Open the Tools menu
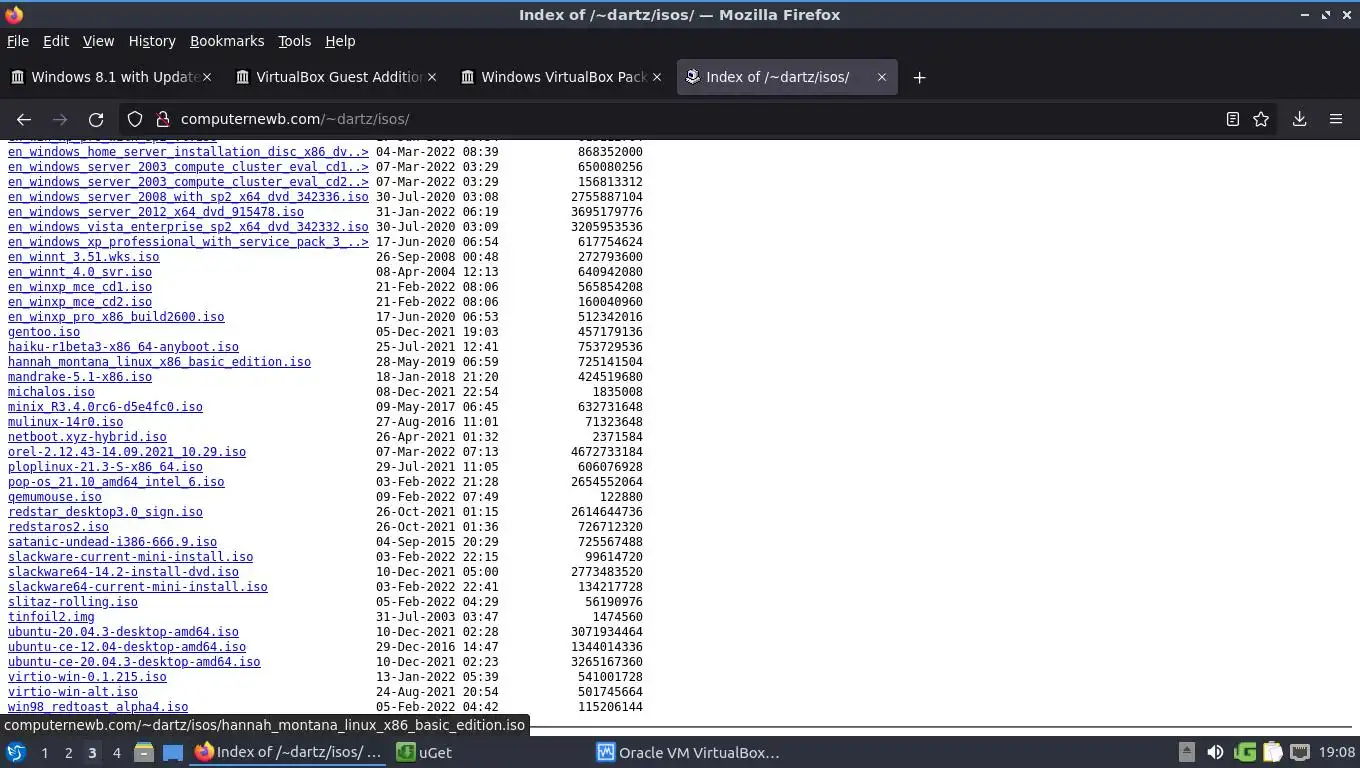Viewport: 1360px width, 768px height. coord(294,41)
